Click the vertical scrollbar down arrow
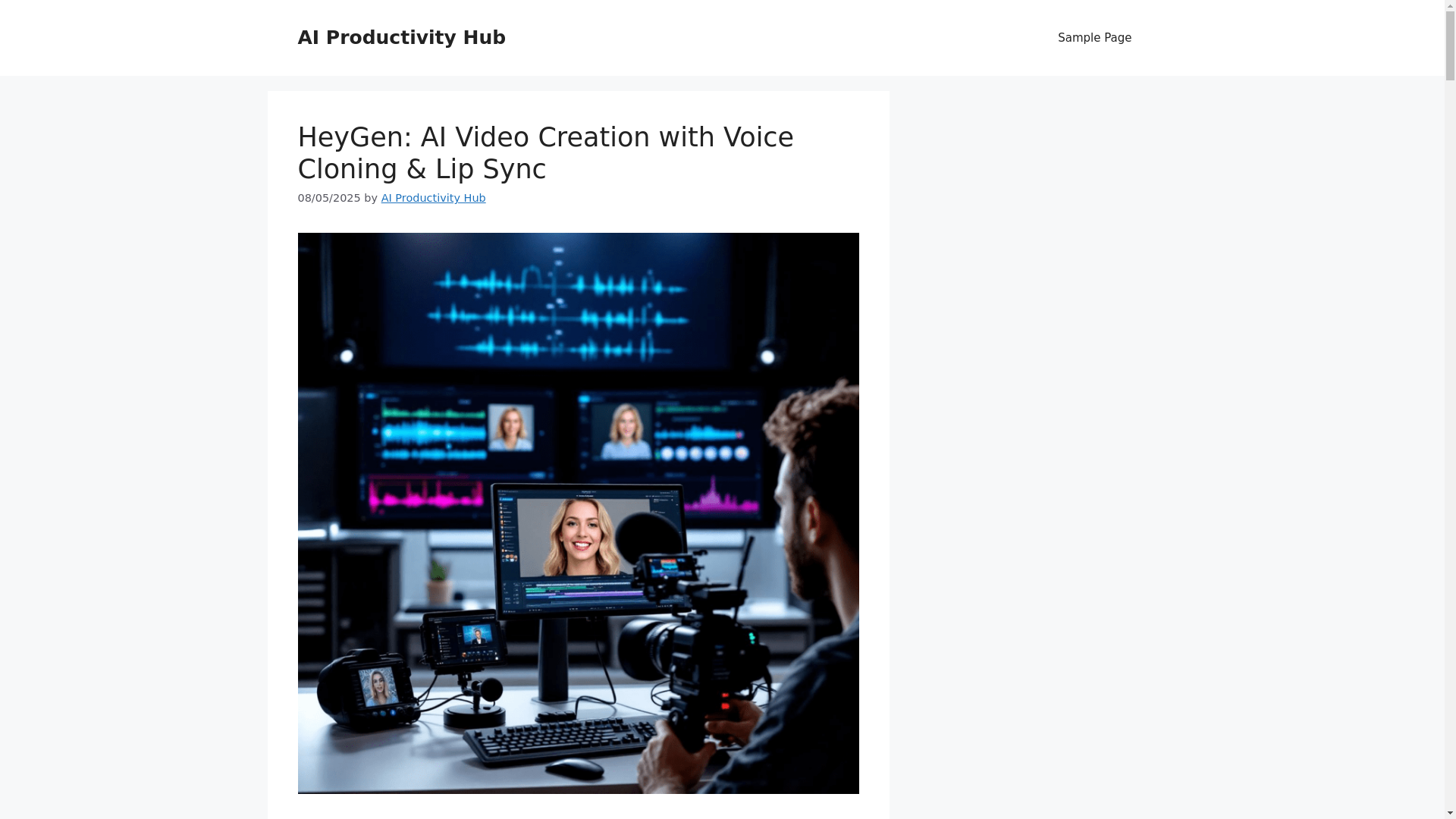 click(1450, 813)
